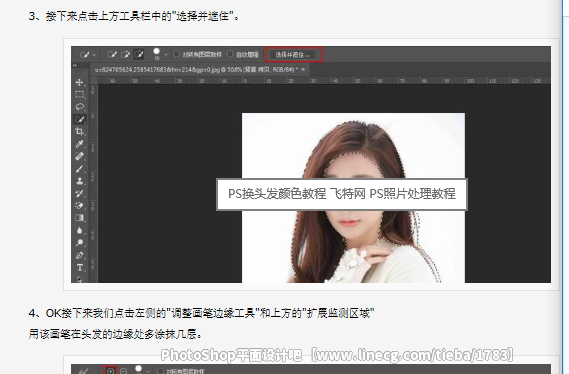Viewport: 569px width, 374px height.
Task: Select the Rectangular Marquee tool
Action: 79,94
